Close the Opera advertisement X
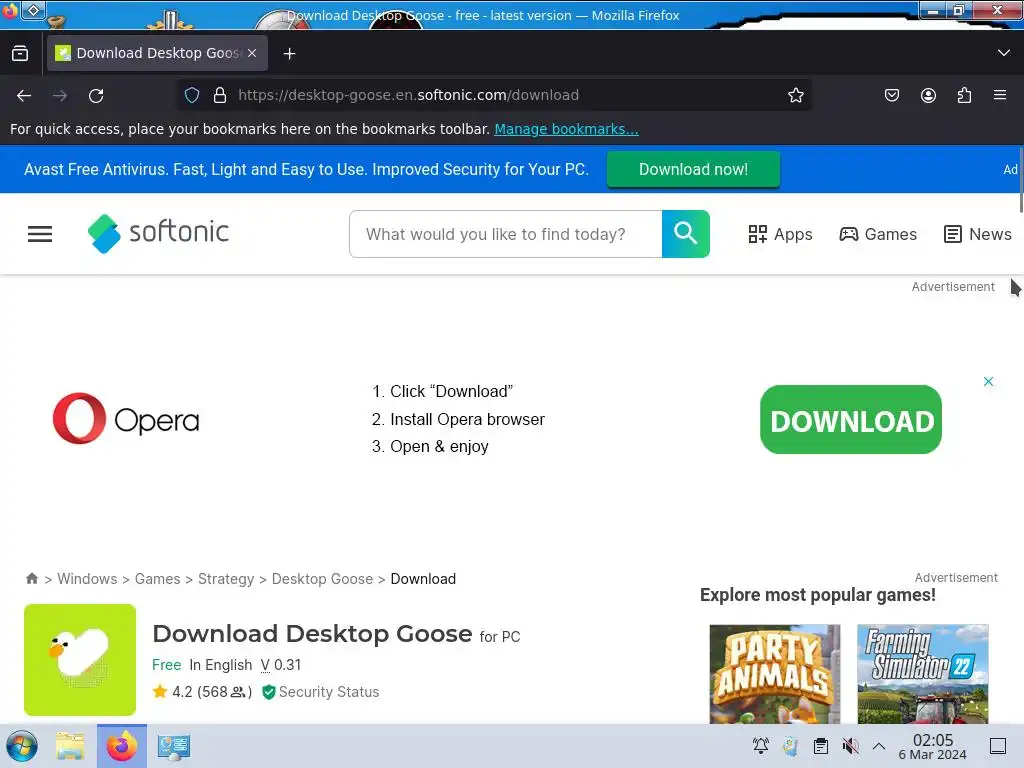 click(x=988, y=381)
